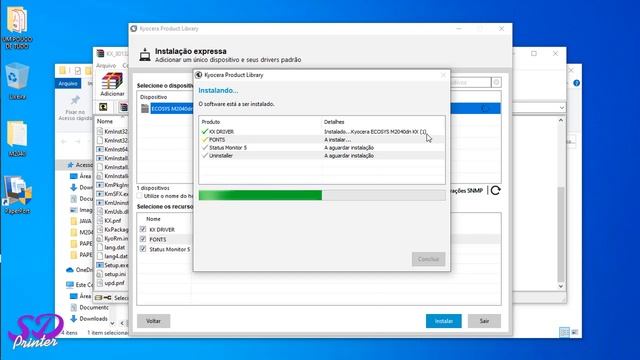Click the search clear icon in installer
The width and height of the screenshot is (640, 360).
(496, 82)
